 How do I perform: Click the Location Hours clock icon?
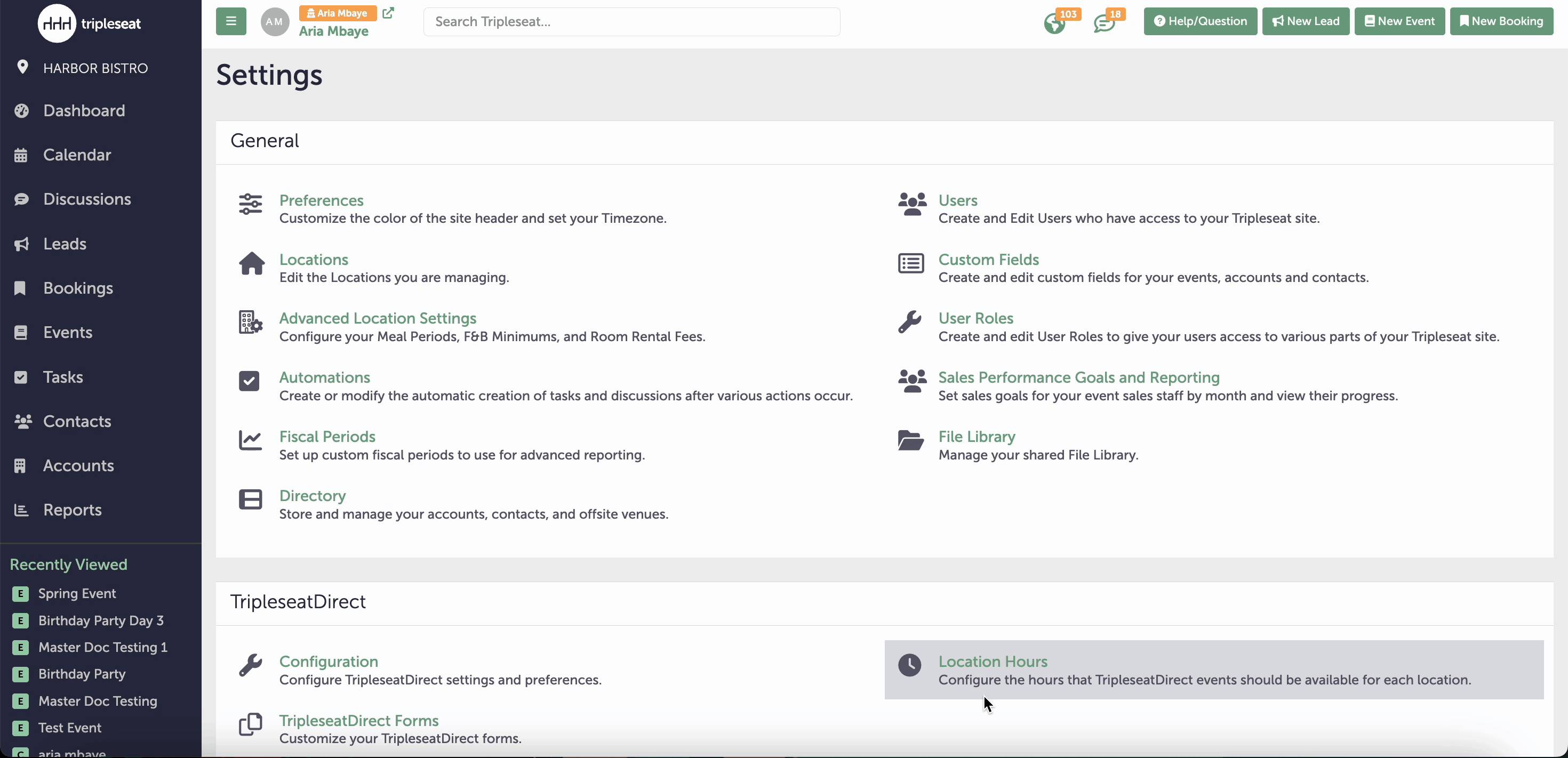[909, 666]
